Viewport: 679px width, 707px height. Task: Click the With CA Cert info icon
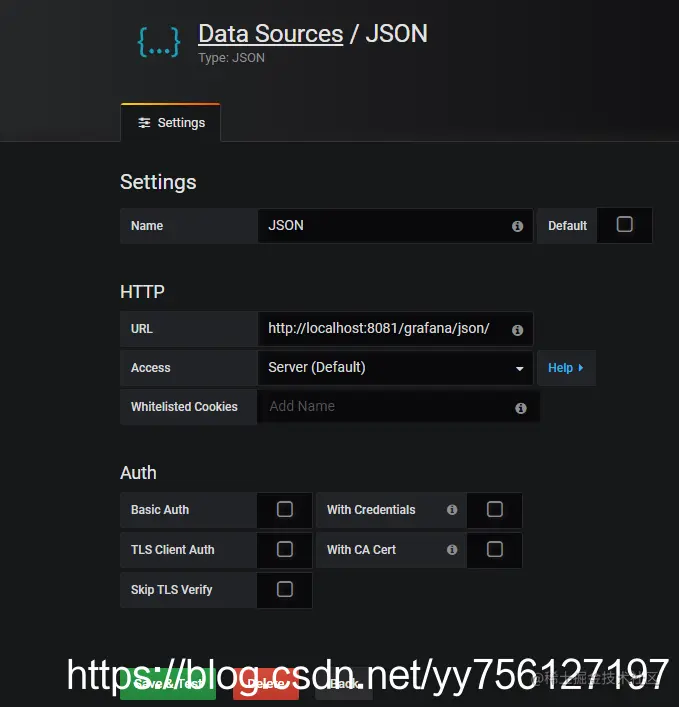tap(452, 550)
